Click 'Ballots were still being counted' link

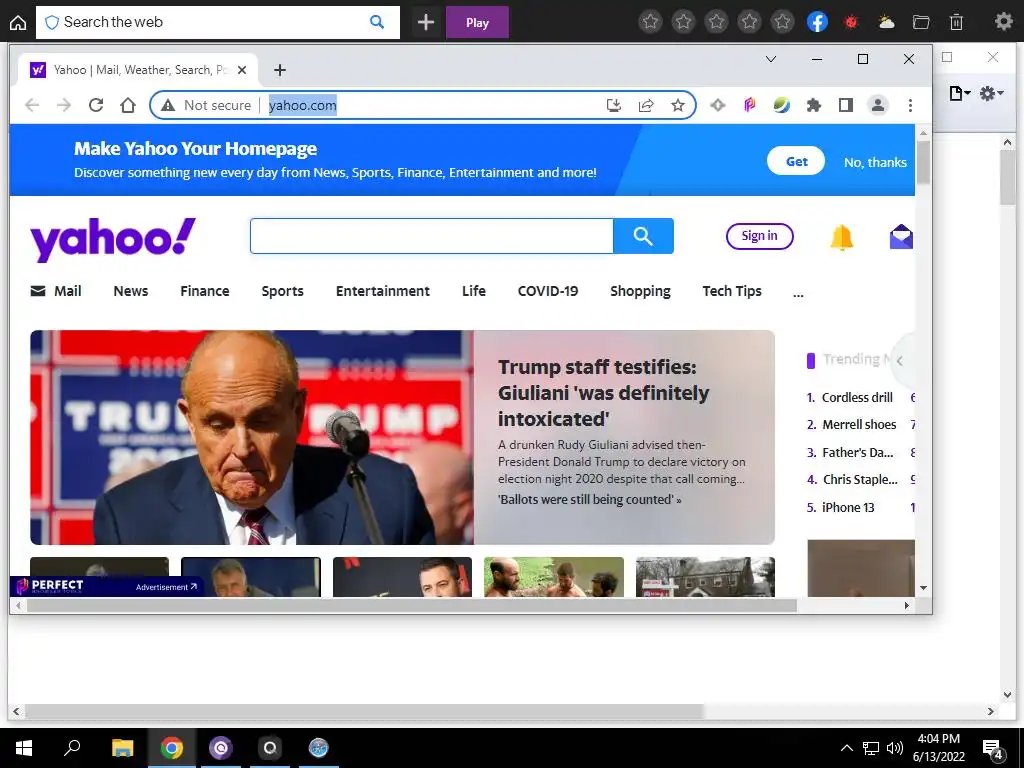click(590, 500)
